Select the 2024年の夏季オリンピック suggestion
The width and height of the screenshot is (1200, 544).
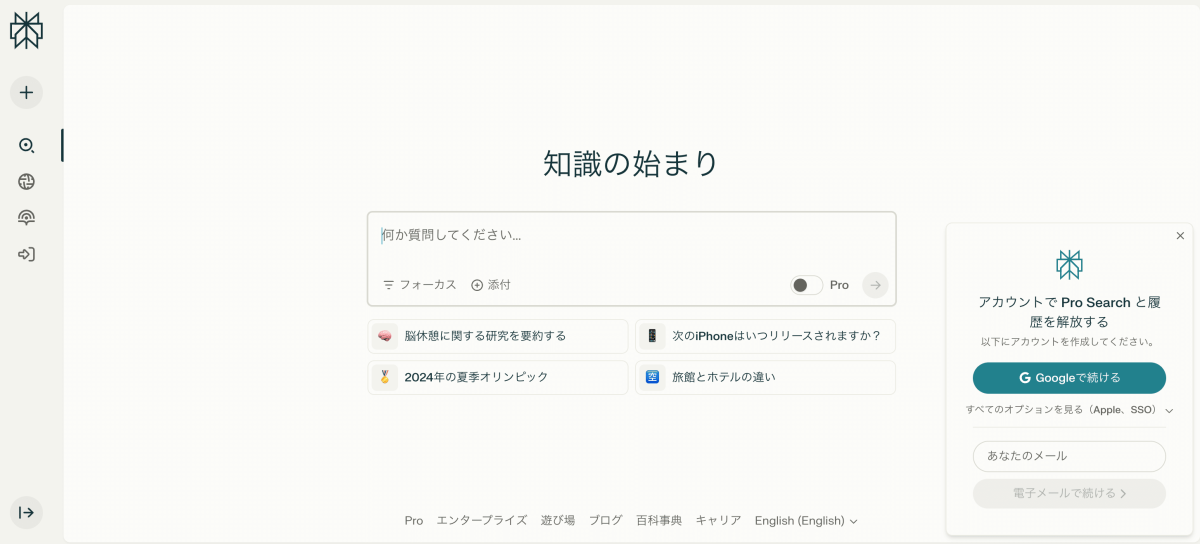(497, 377)
